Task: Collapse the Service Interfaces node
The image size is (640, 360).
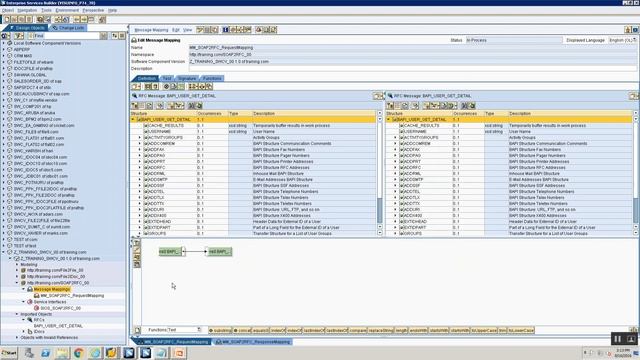Action: pos(23,302)
